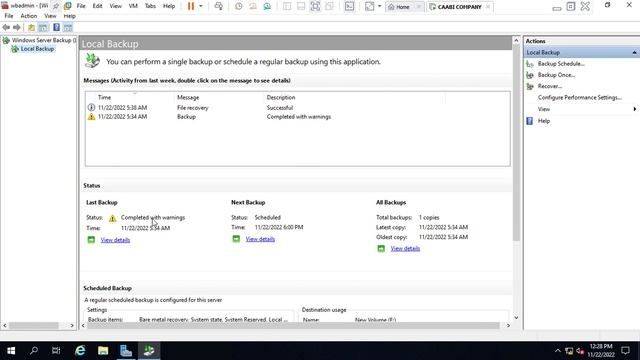Open Backup Schedule... action

coord(561,64)
